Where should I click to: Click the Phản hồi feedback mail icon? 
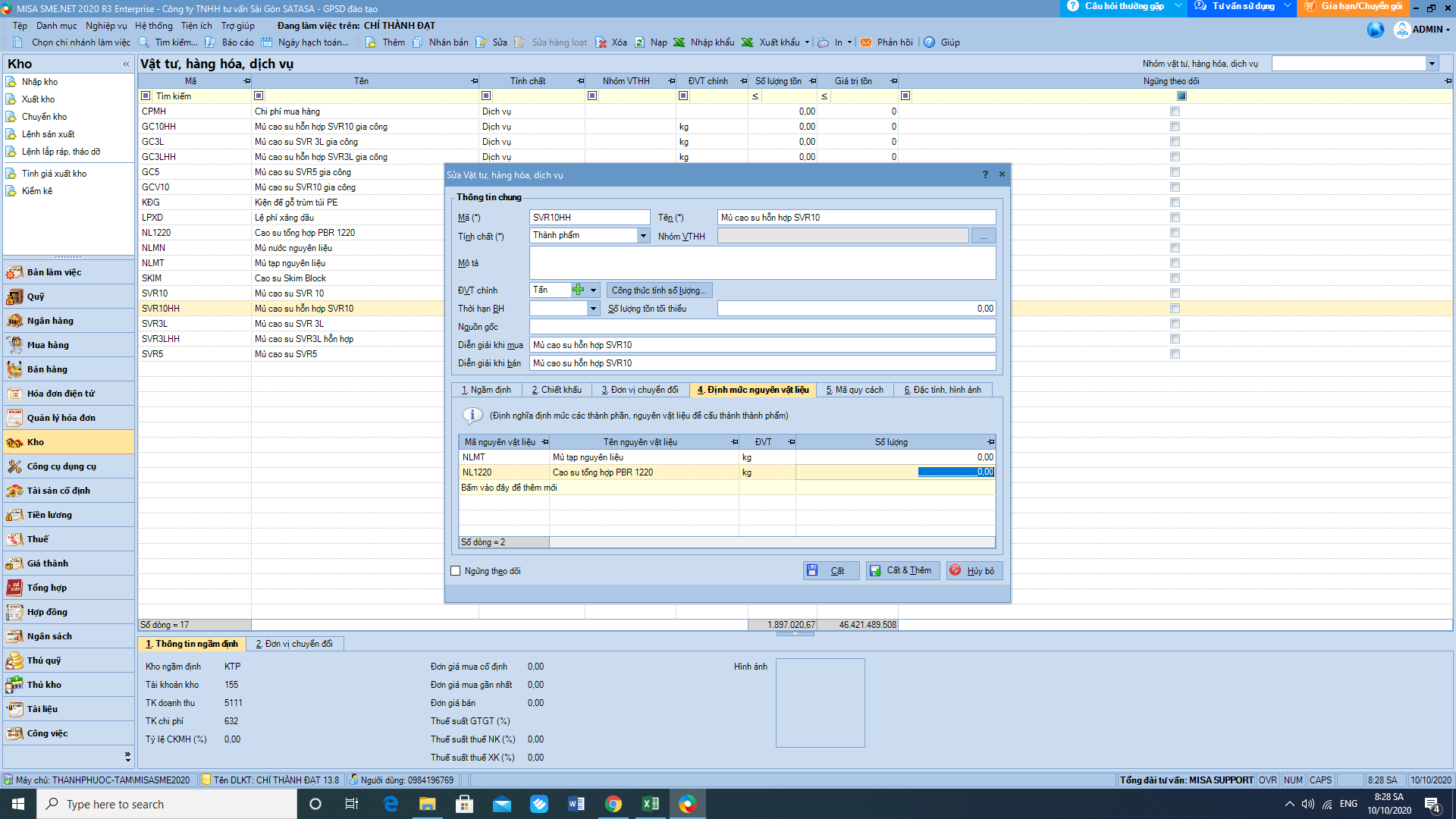[866, 42]
